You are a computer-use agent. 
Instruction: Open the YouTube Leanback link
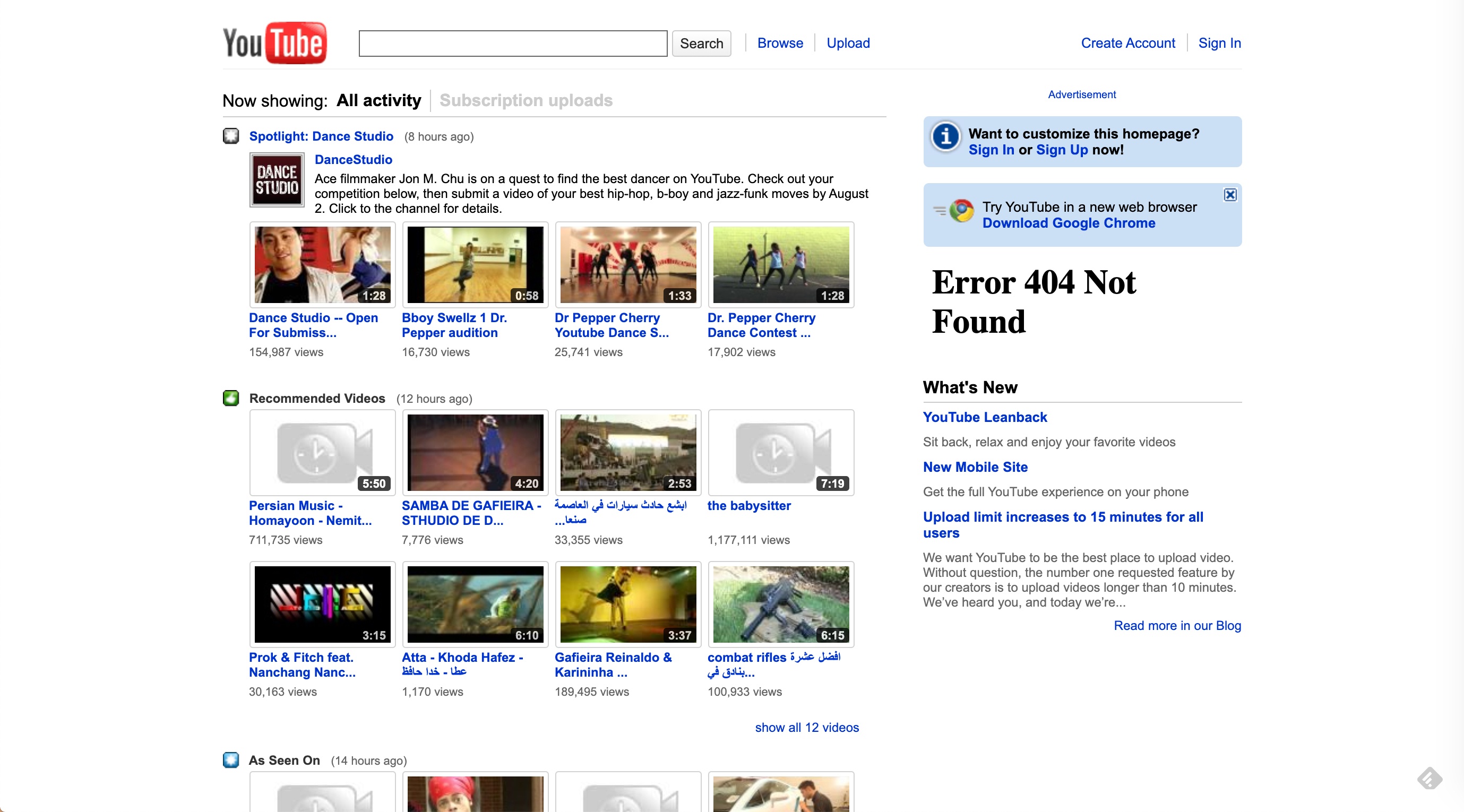984,417
